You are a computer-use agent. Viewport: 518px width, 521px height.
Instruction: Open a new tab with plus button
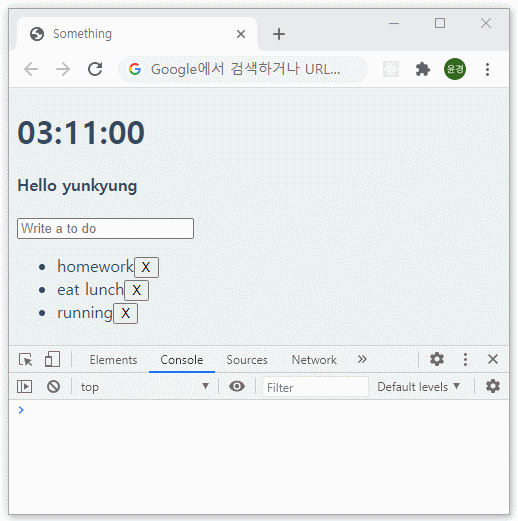pyautogui.click(x=279, y=34)
